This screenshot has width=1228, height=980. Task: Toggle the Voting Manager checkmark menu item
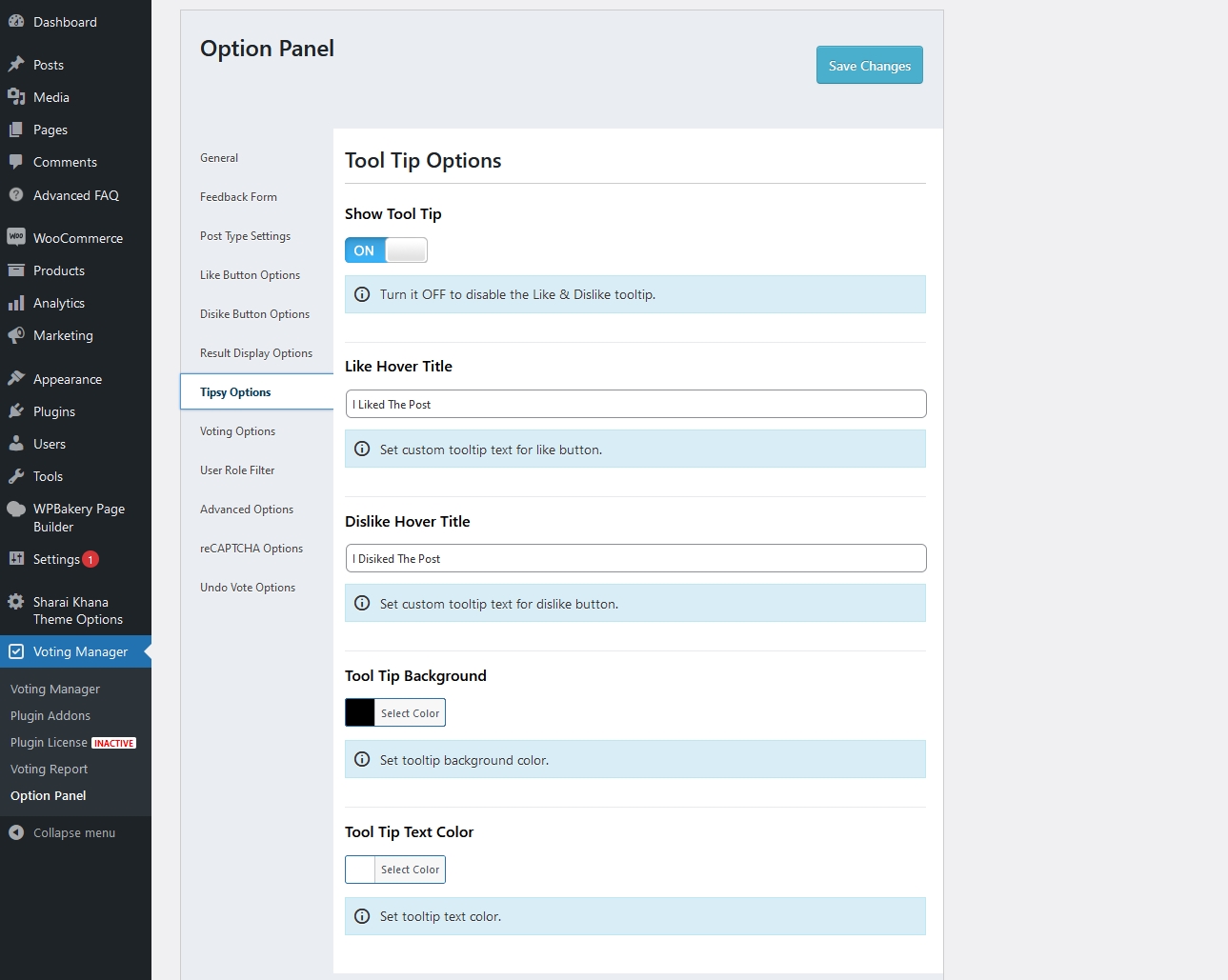(16, 651)
